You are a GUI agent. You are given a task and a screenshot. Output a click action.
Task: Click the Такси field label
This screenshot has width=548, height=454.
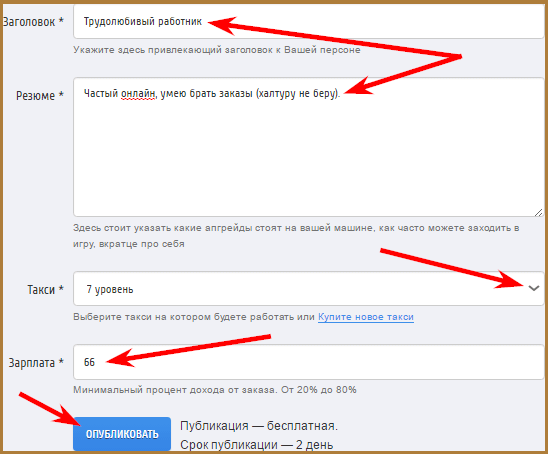[x=45, y=289]
